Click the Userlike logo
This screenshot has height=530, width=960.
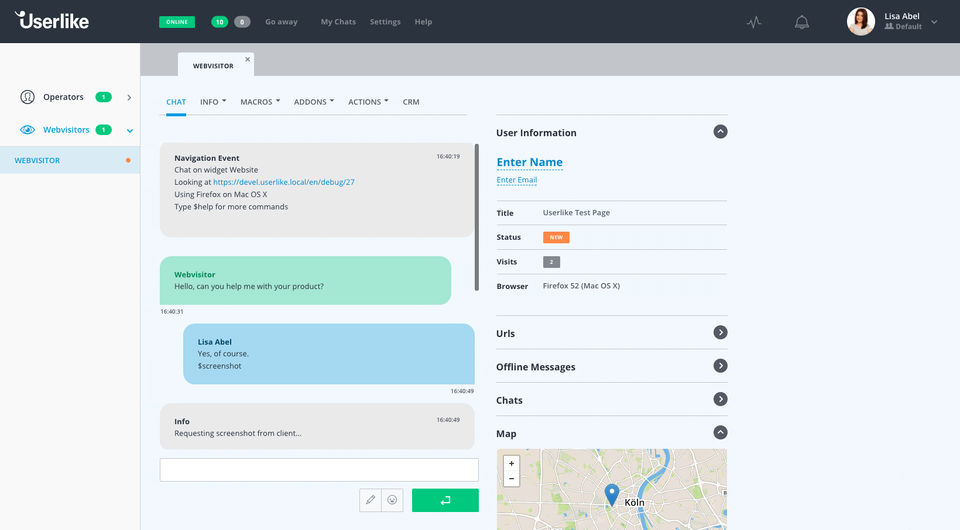[x=54, y=20]
